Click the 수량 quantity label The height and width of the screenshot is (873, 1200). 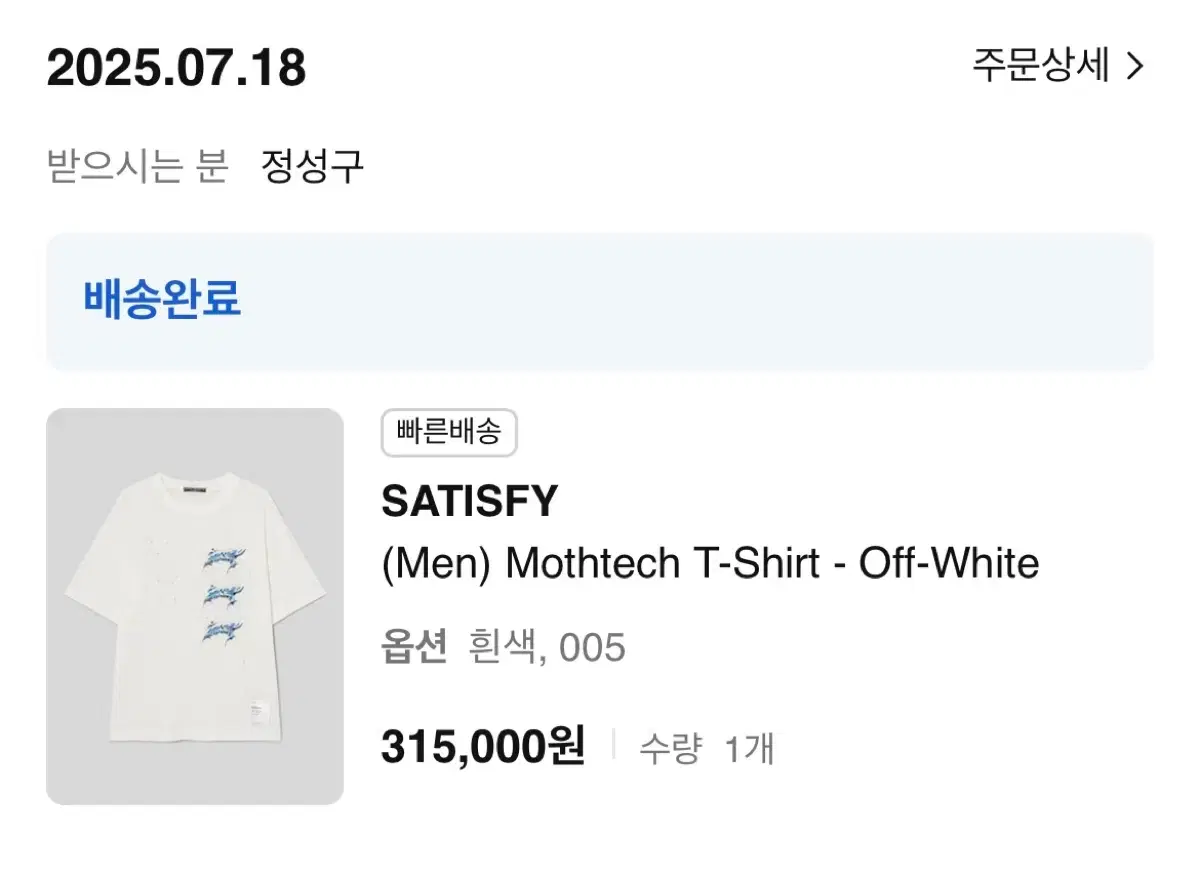coord(670,748)
